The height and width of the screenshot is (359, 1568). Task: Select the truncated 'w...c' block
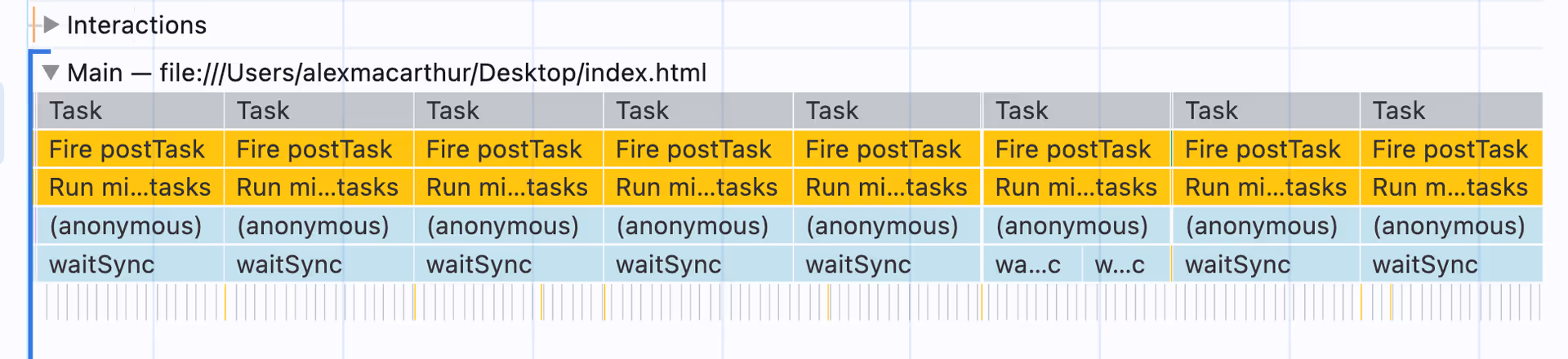1126,264
